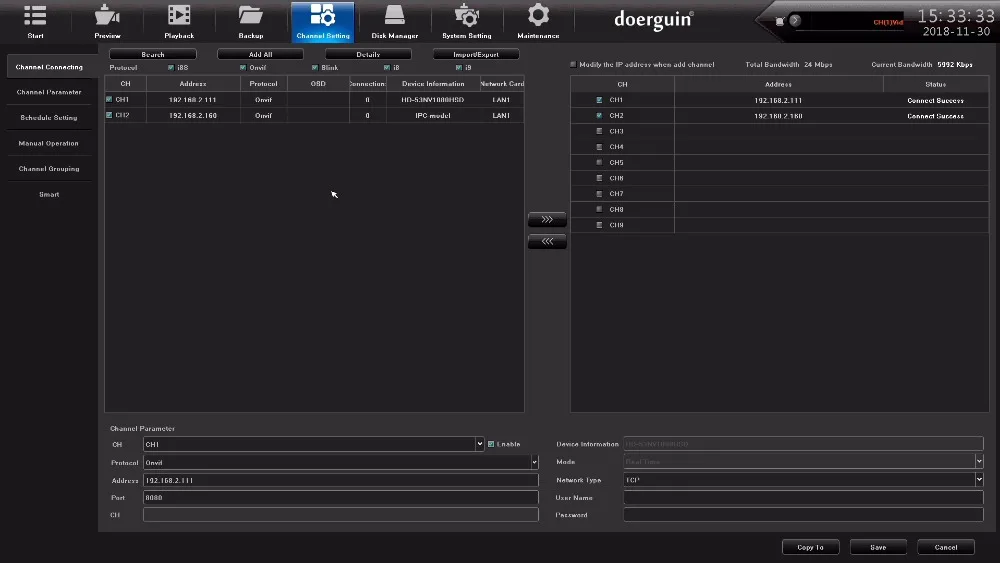Open the CH dropdown showing CH1
The width and height of the screenshot is (1000, 563).
[x=313, y=444]
